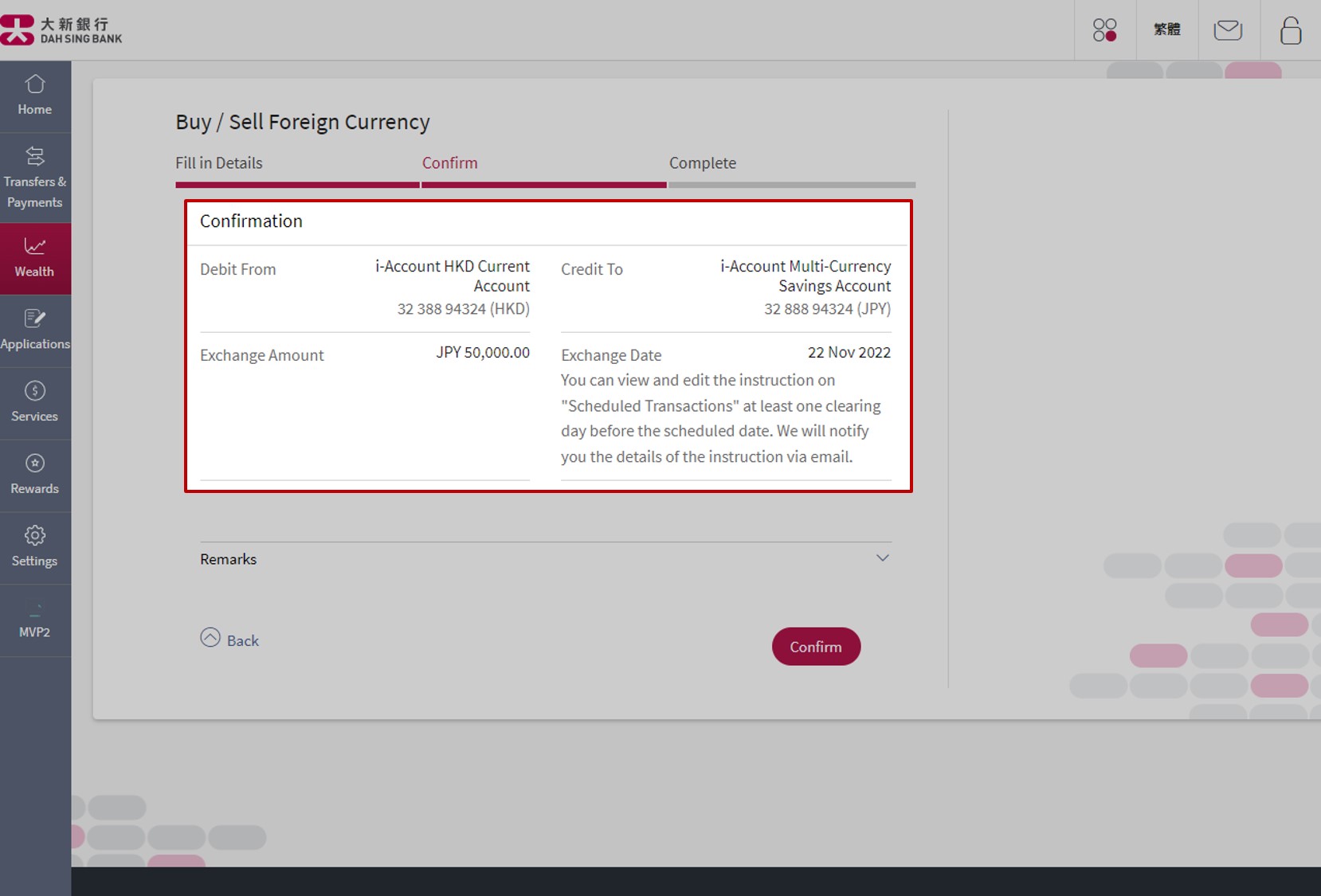Screen dimensions: 1321x896
Task: Expand the Remarks chevron
Action: coord(883,558)
